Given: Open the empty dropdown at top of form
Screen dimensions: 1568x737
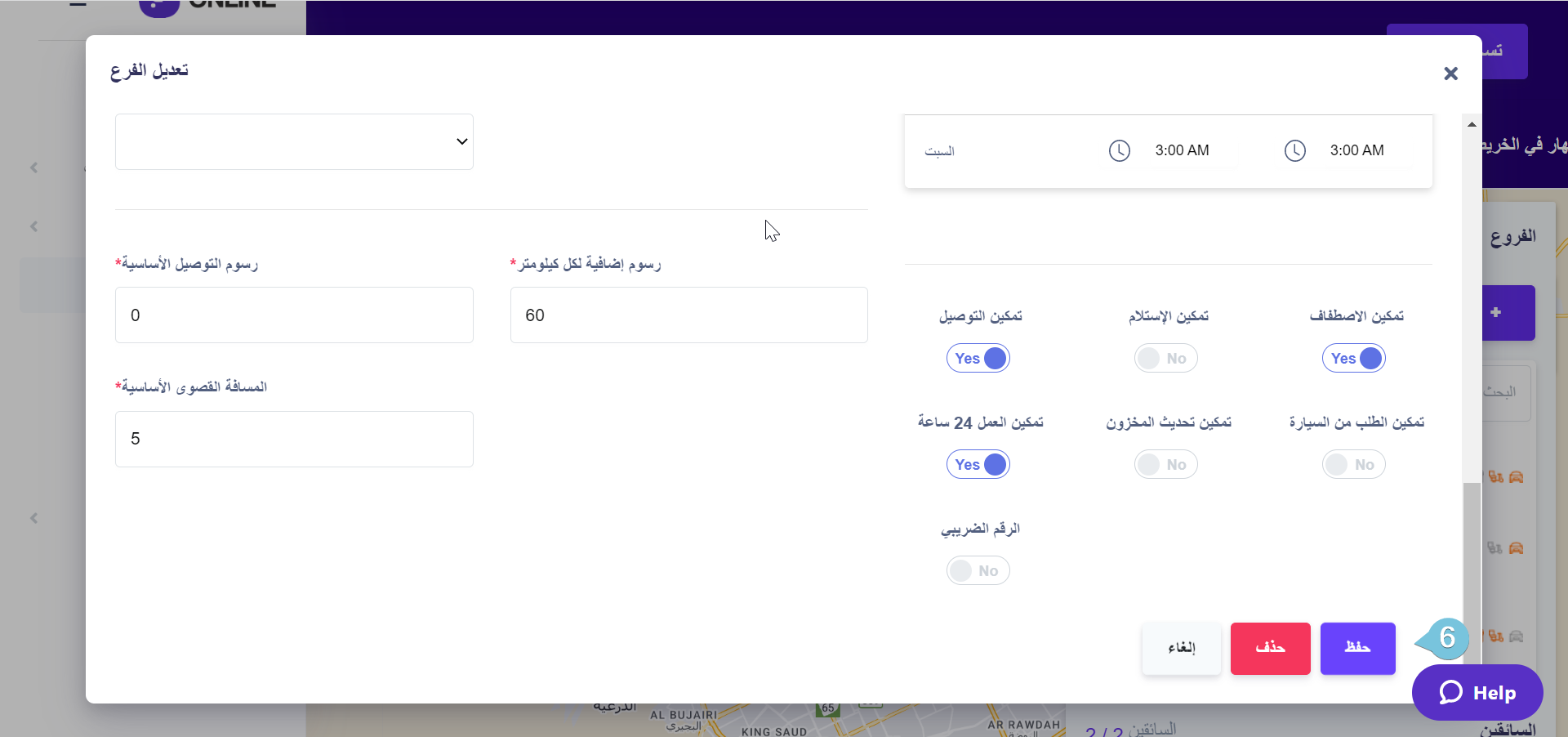Looking at the screenshot, I should point(294,141).
